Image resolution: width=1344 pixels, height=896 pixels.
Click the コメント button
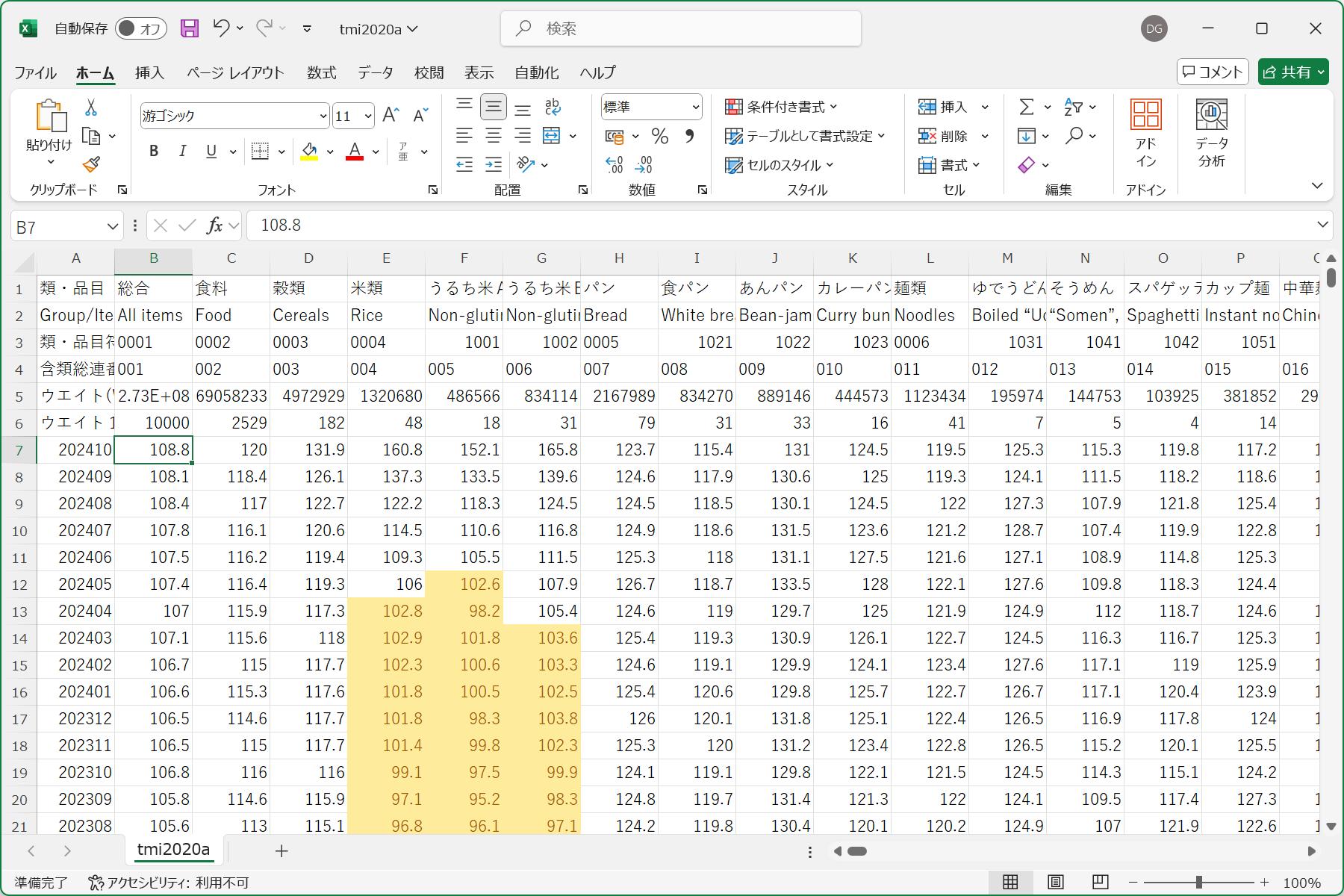1213,72
